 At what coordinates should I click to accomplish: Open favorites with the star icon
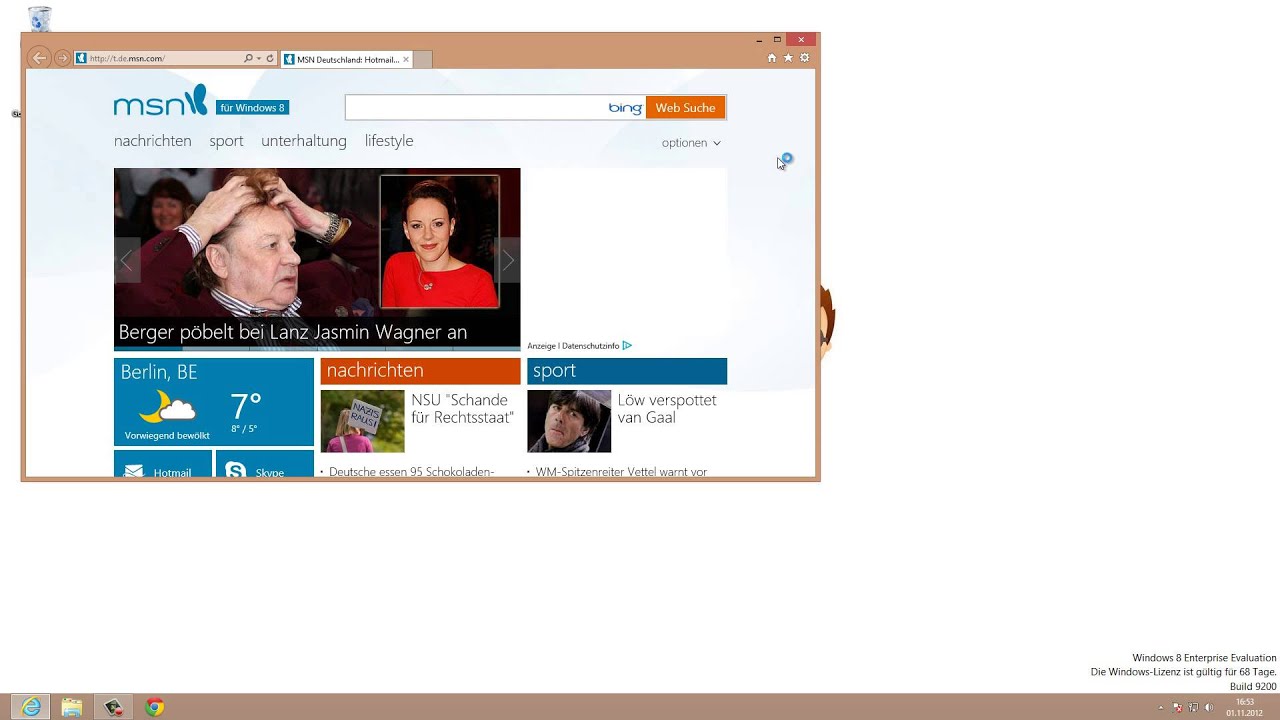click(x=788, y=58)
